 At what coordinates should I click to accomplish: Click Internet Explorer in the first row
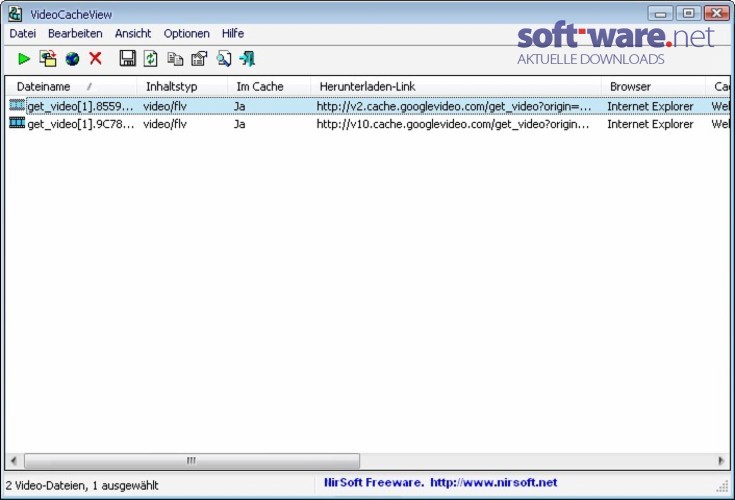point(650,106)
